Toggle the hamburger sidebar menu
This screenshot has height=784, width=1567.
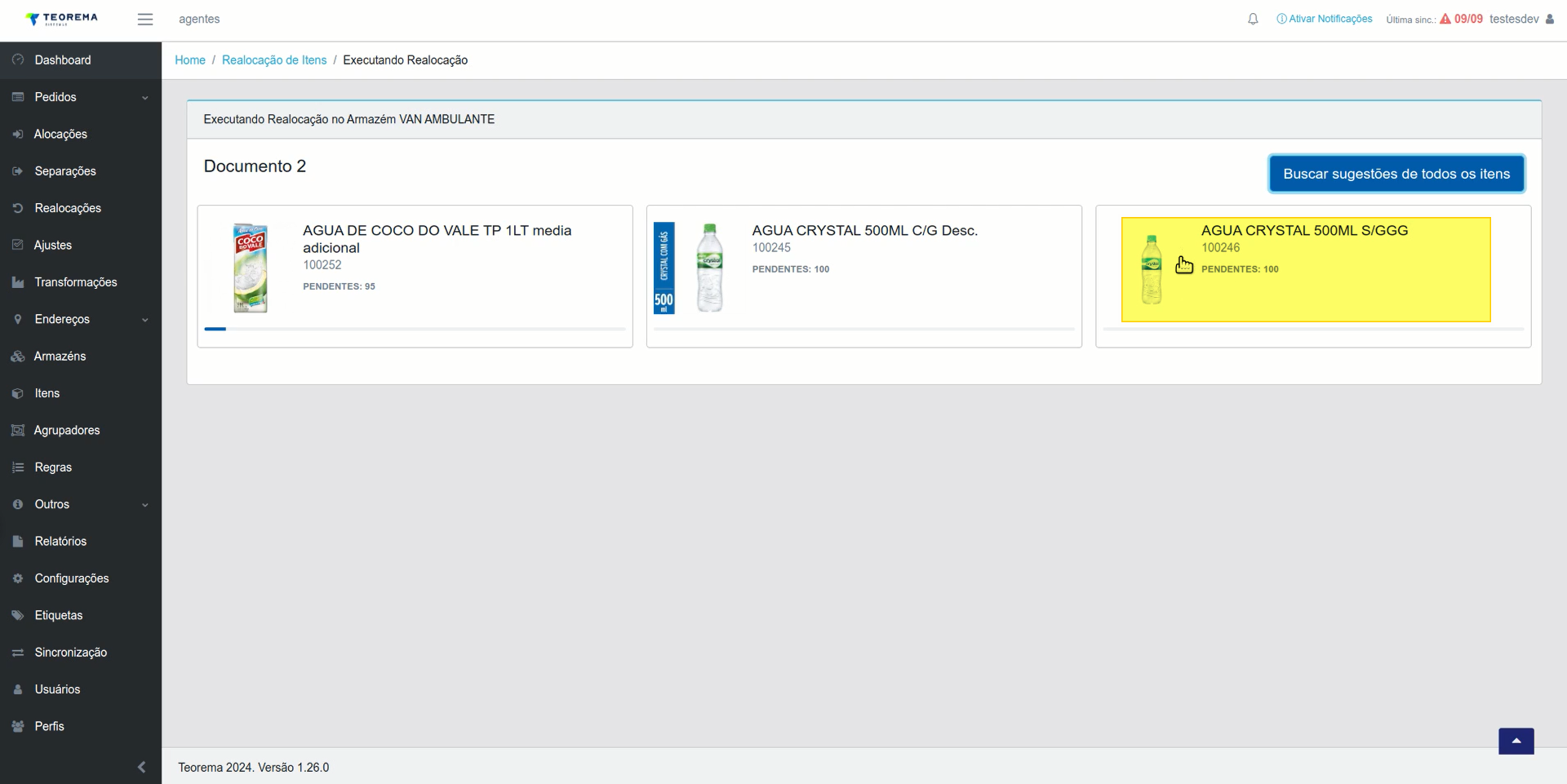(145, 20)
